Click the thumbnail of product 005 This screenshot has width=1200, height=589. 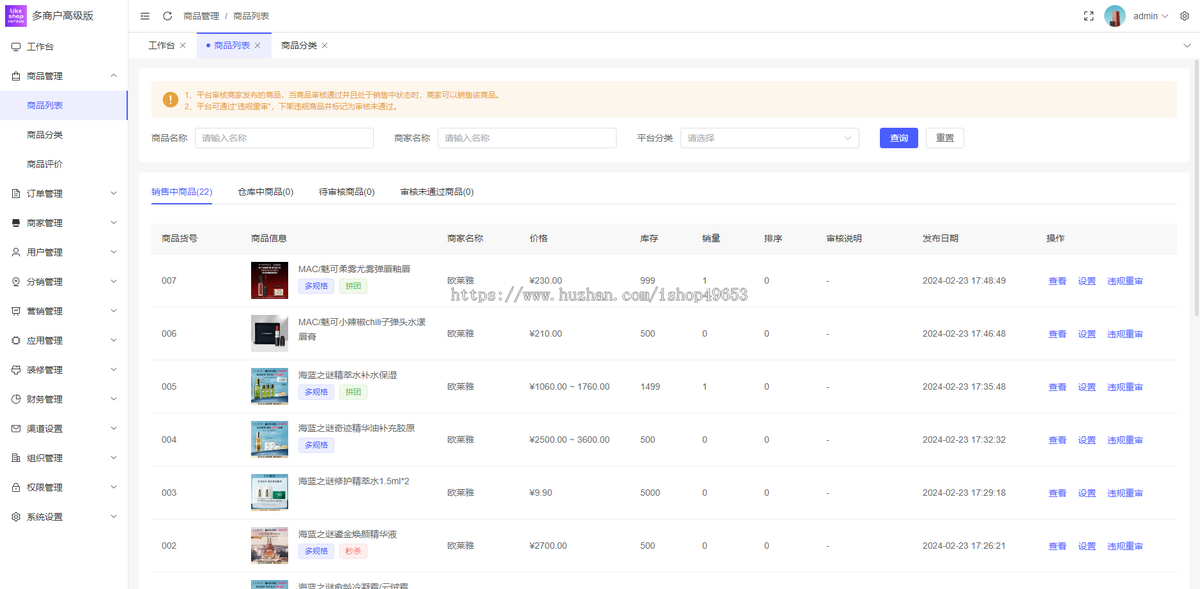pyautogui.click(x=269, y=386)
